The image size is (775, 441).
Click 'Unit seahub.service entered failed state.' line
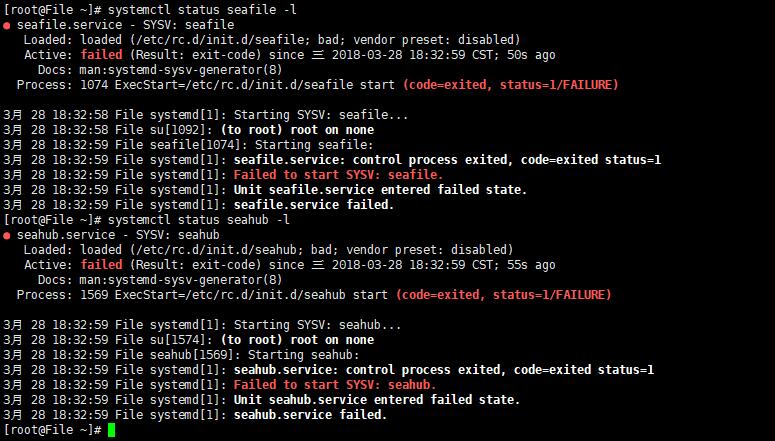(x=377, y=400)
